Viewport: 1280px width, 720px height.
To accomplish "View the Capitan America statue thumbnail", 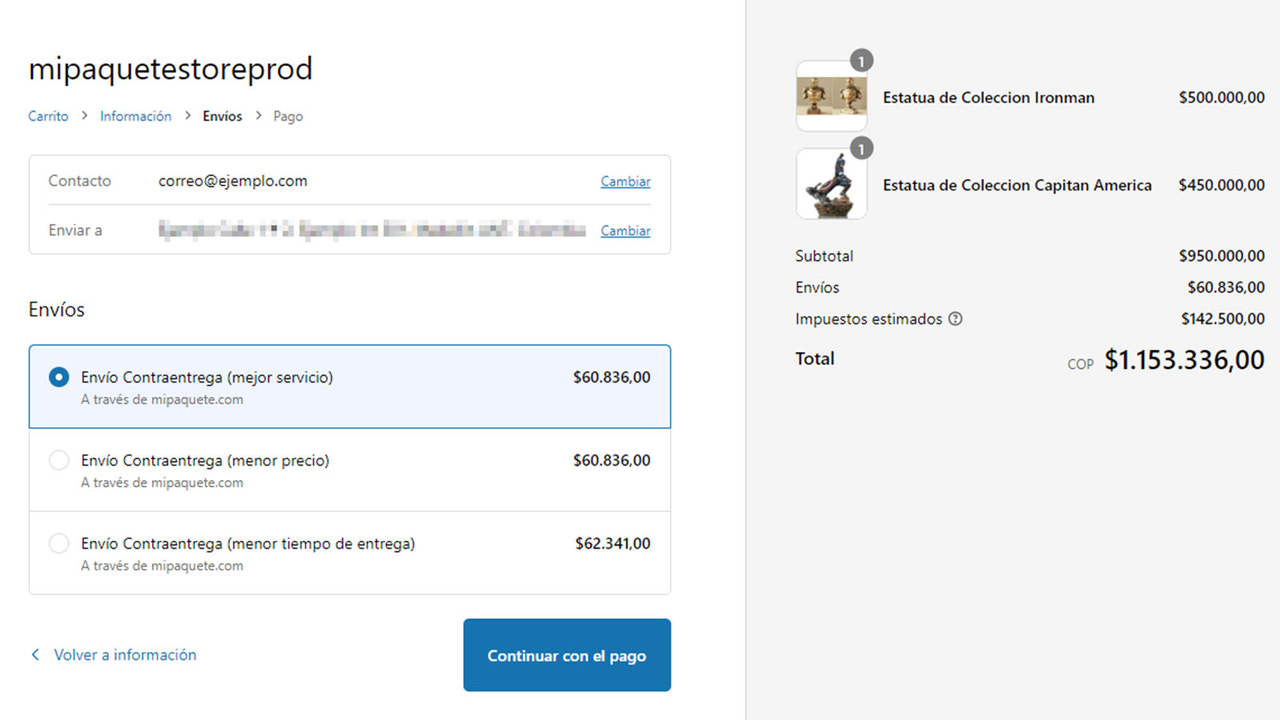I will (x=831, y=184).
